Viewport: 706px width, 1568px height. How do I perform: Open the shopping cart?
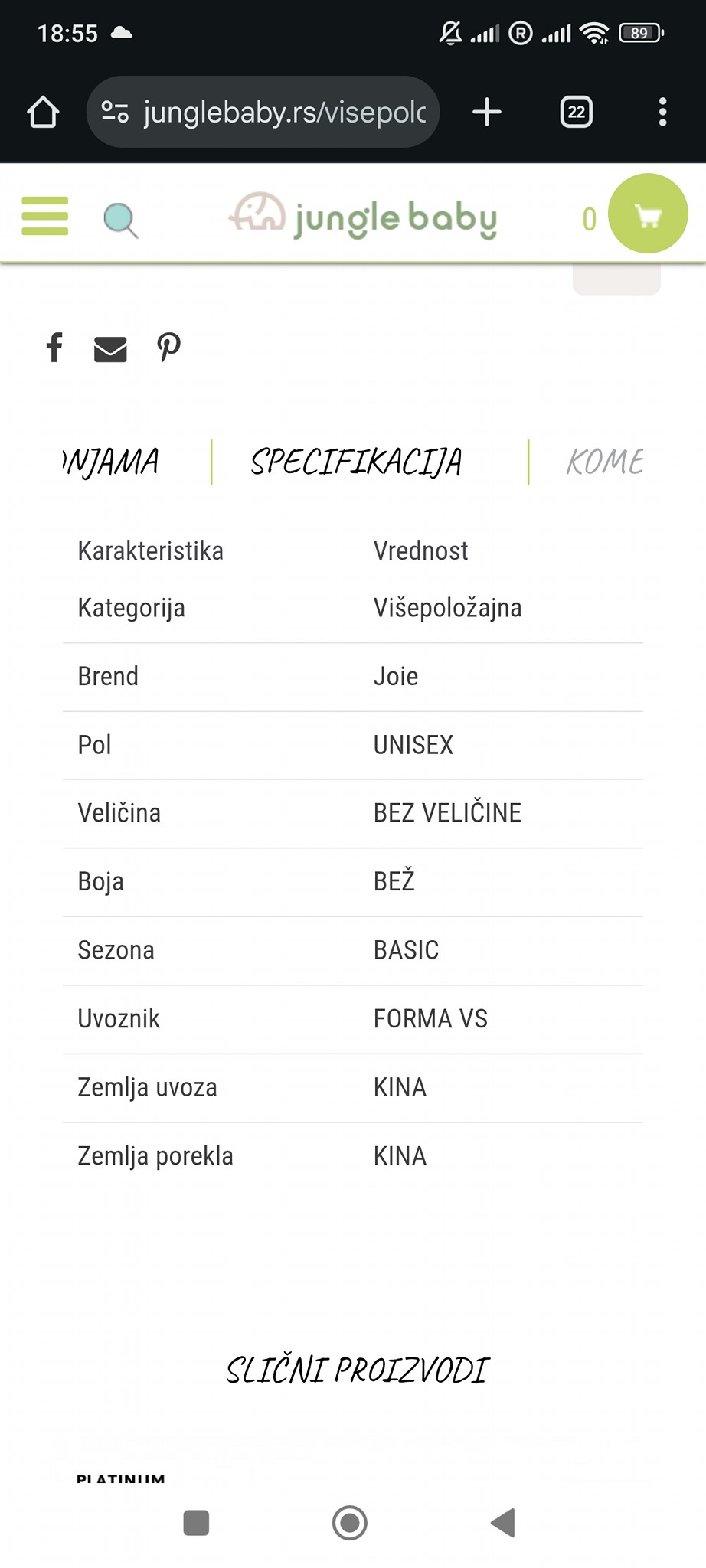coord(648,214)
